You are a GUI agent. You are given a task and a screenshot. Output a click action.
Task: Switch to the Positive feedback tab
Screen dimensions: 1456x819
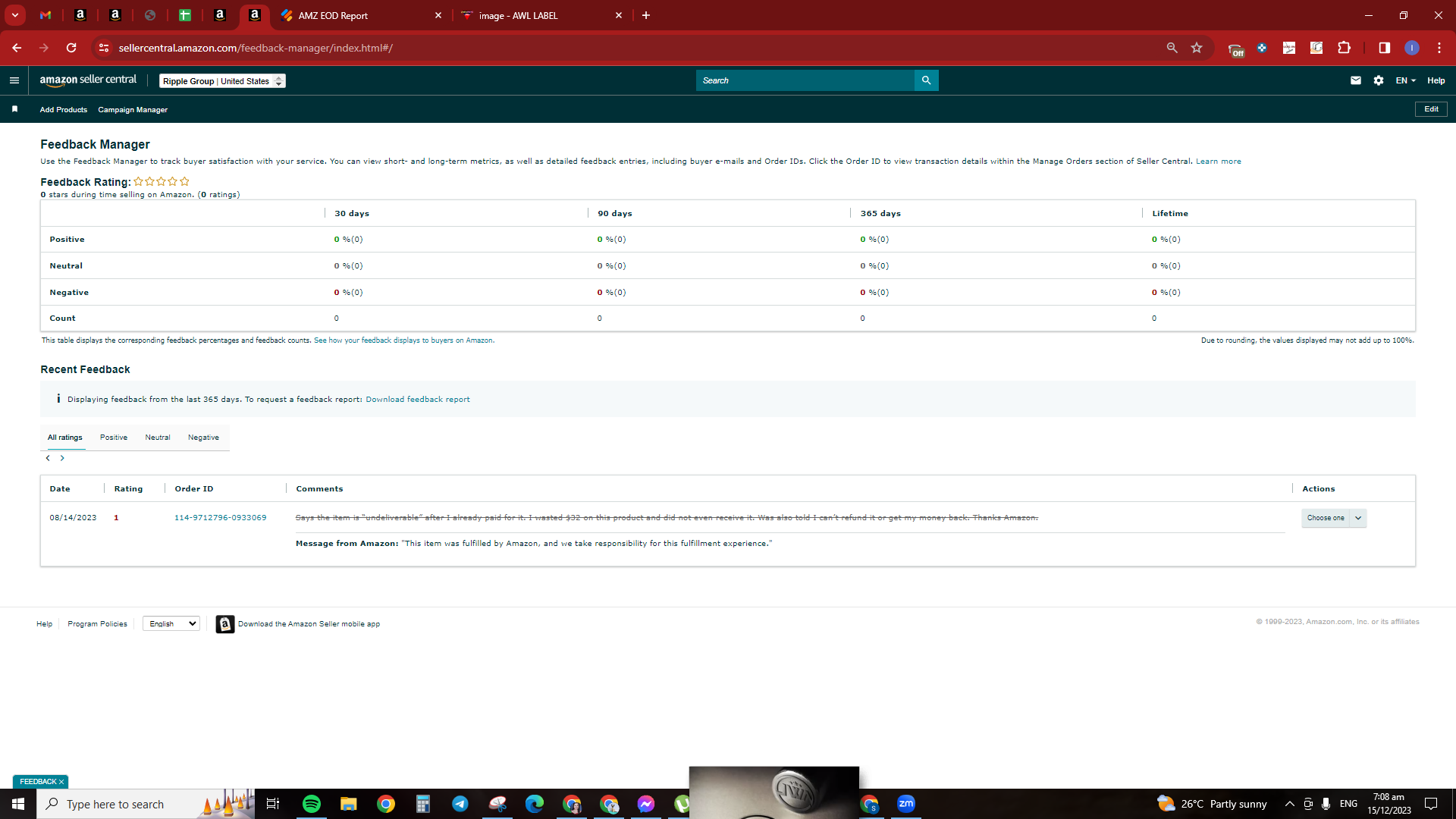114,438
